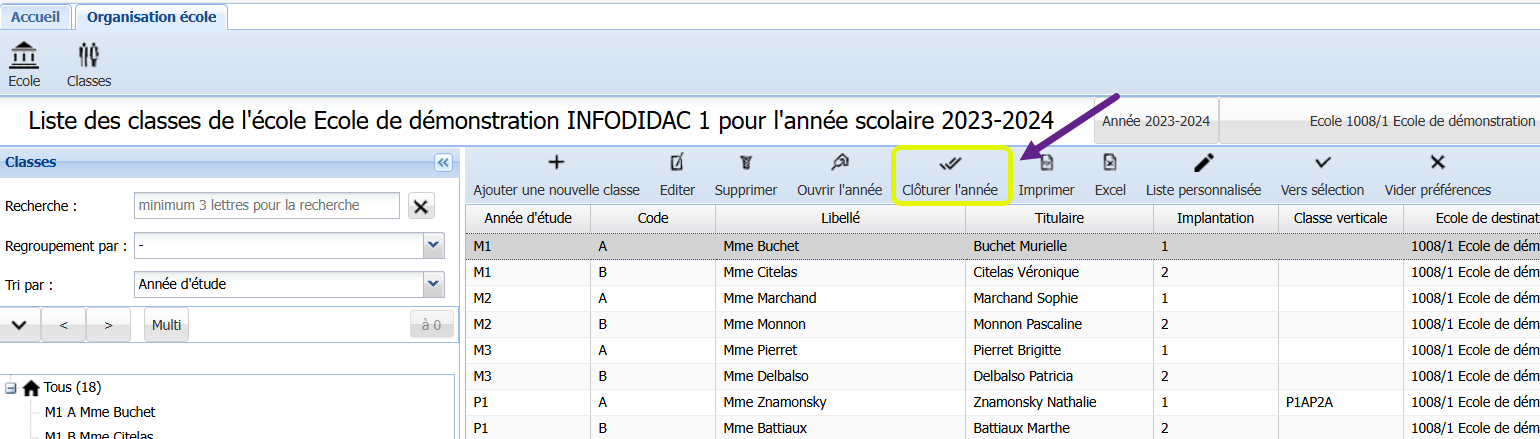Click Ajouter une nouvelle classe plus icon
The height and width of the screenshot is (439, 1540).
coord(556,163)
